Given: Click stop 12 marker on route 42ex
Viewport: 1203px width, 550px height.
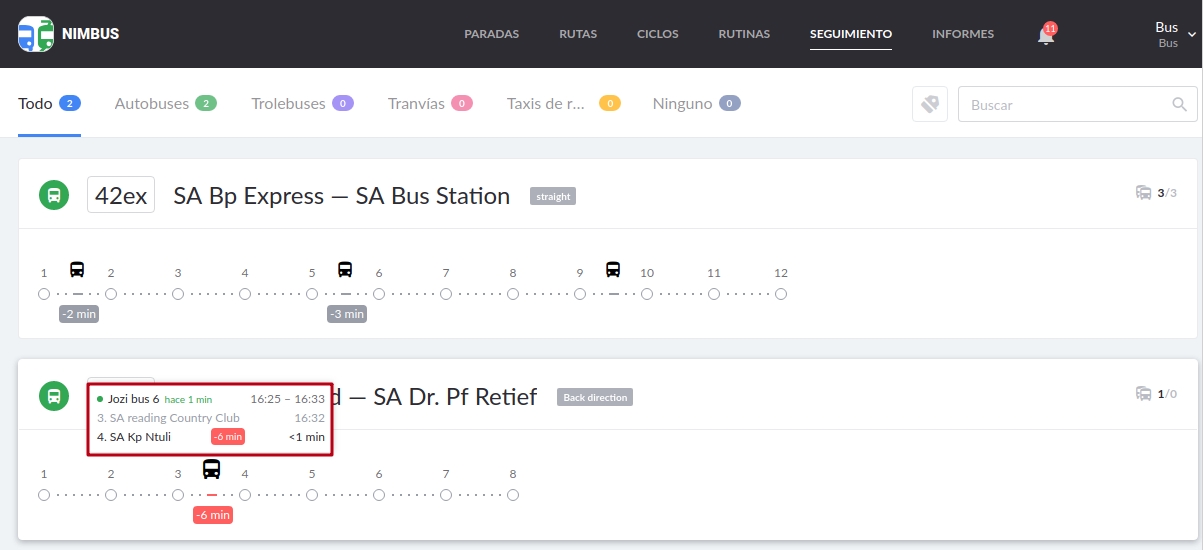Looking at the screenshot, I should coord(781,294).
